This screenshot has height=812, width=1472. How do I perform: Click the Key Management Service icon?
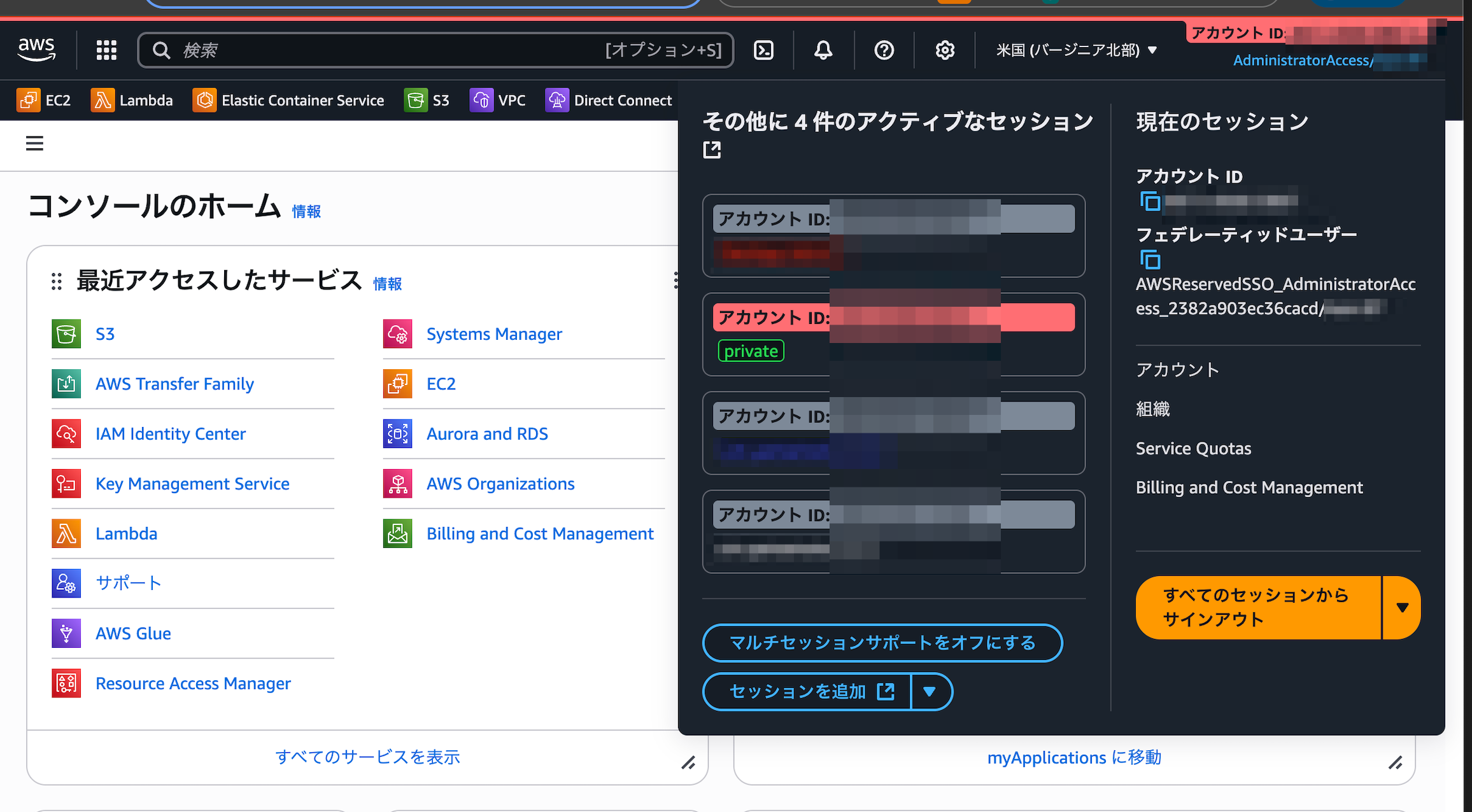click(66, 484)
